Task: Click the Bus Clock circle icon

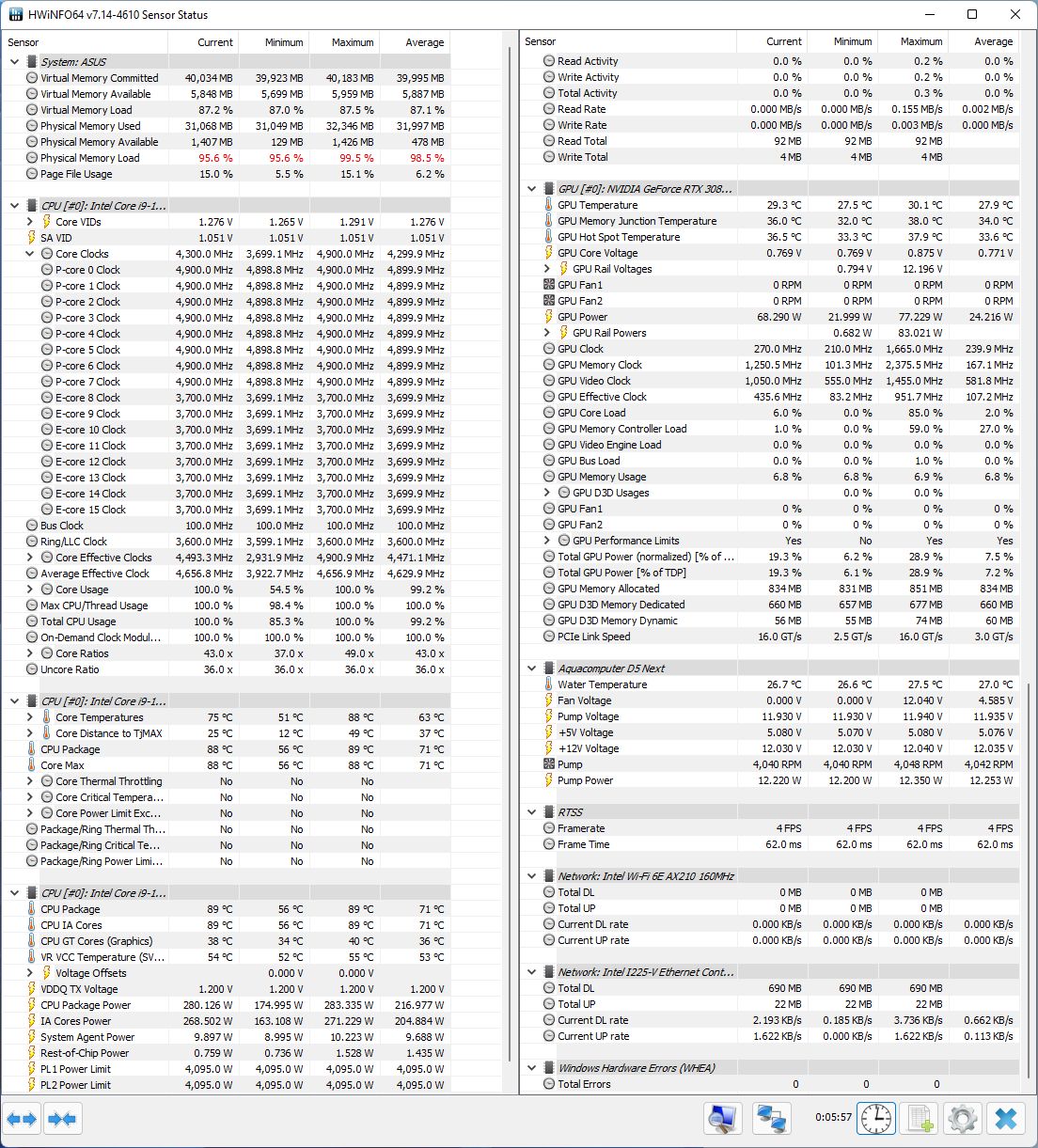Action: click(x=32, y=526)
